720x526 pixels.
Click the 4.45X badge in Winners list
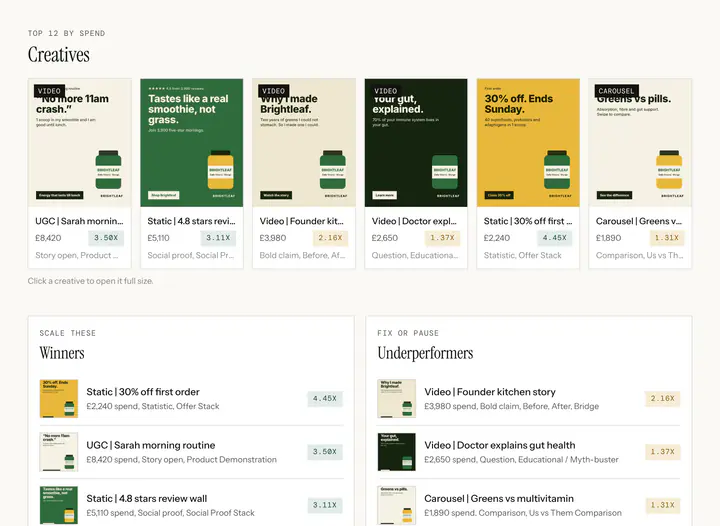pos(325,398)
